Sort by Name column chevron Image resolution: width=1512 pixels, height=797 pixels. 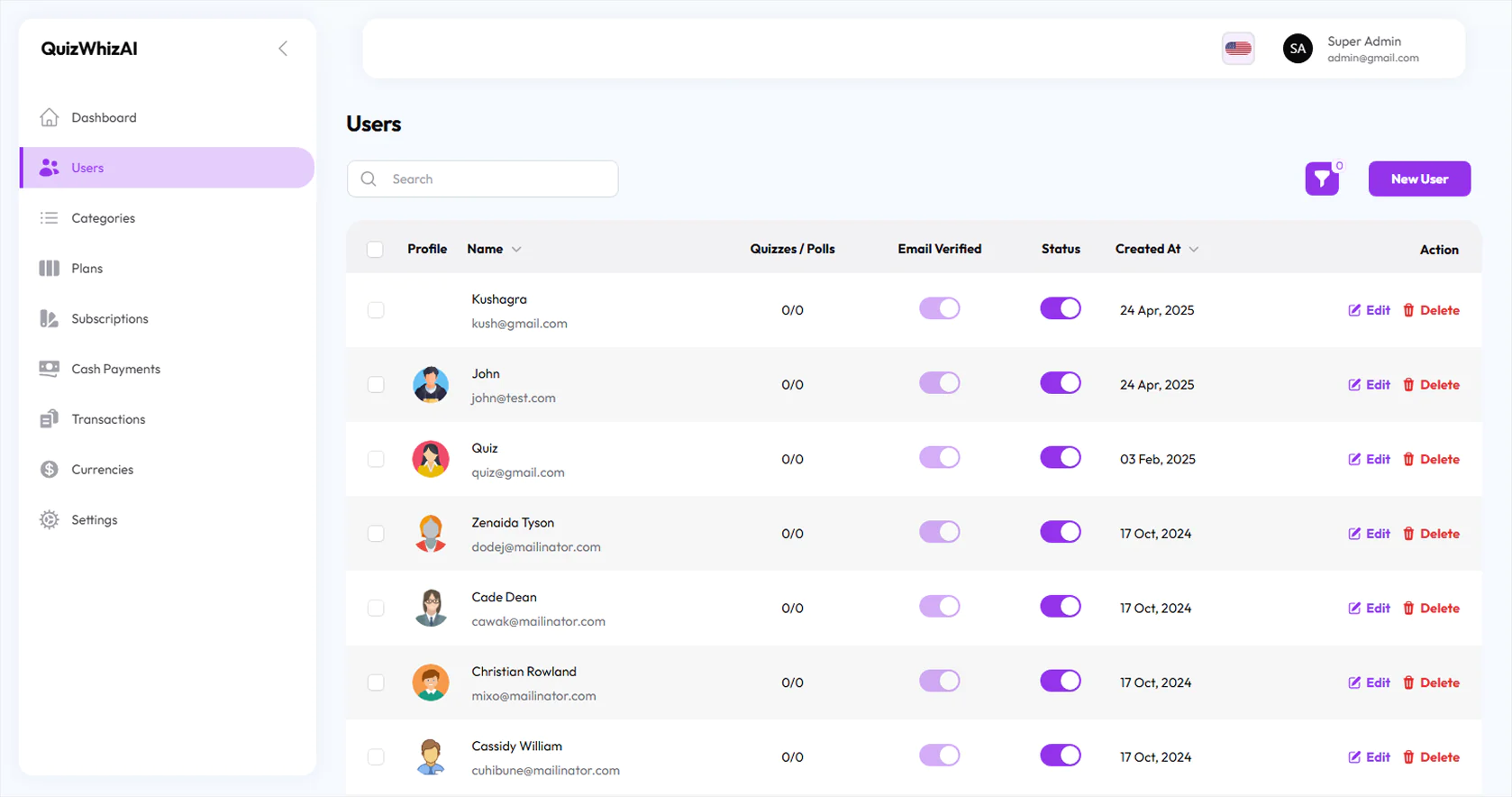(516, 250)
